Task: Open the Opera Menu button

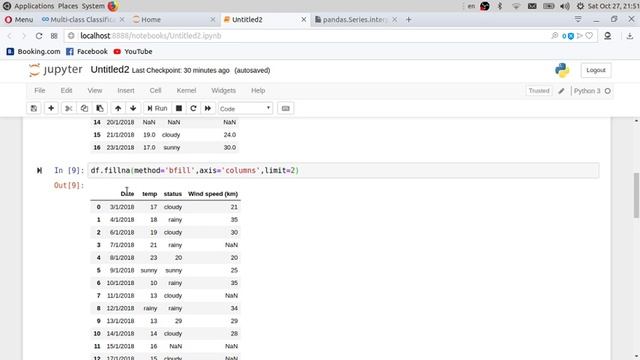Action: click(19, 20)
